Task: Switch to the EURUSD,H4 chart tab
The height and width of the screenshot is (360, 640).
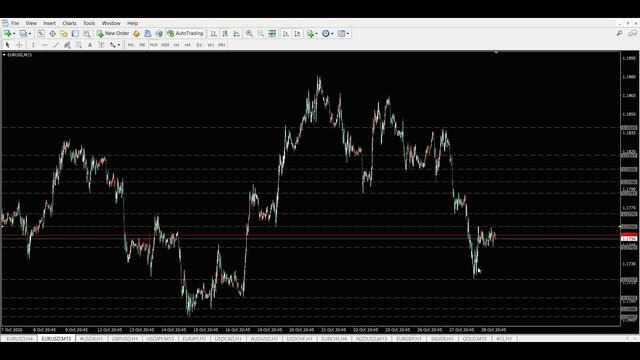Action: coord(20,339)
